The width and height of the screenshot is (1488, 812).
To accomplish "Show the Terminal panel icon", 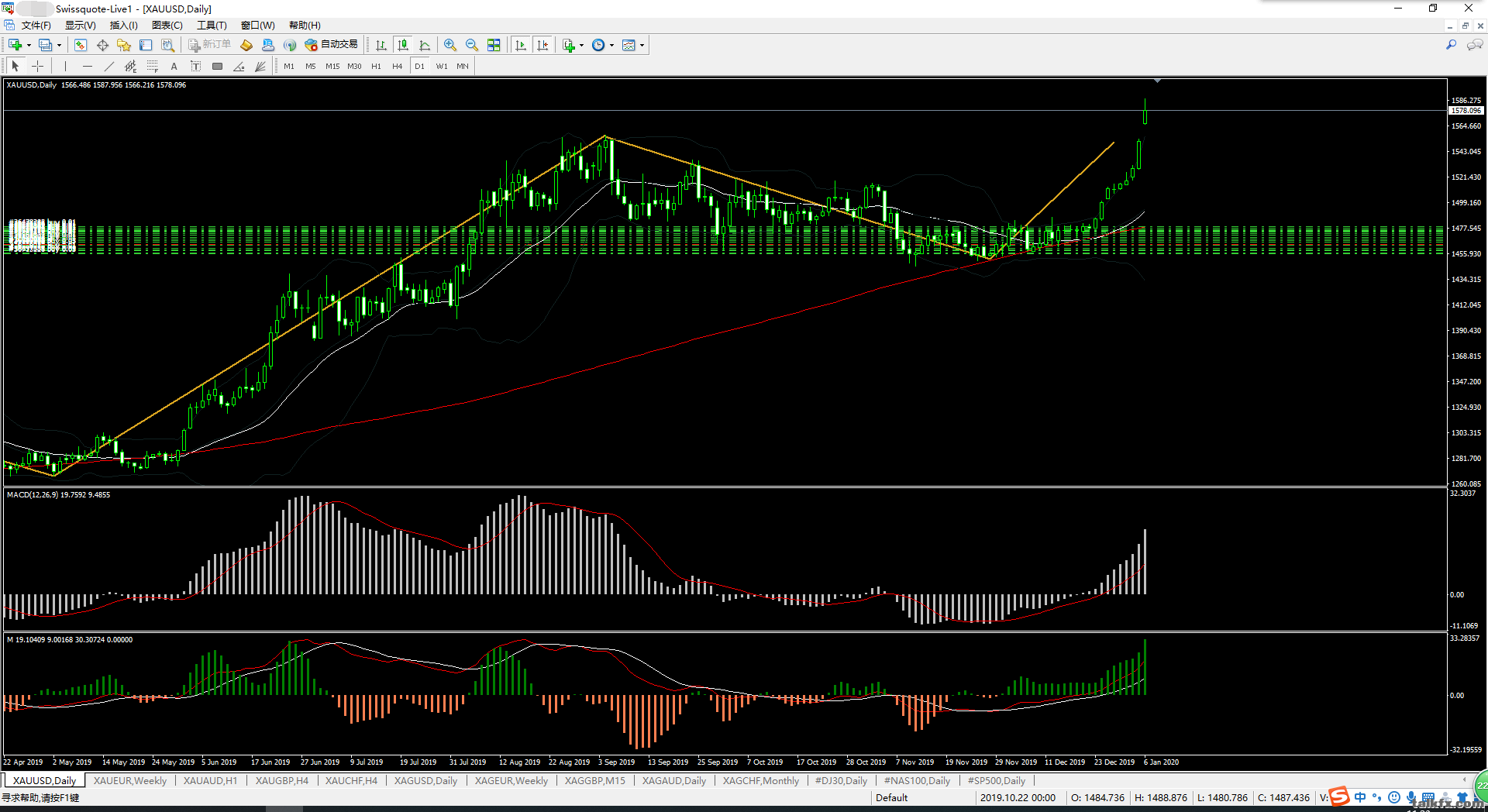I will 146,45.
